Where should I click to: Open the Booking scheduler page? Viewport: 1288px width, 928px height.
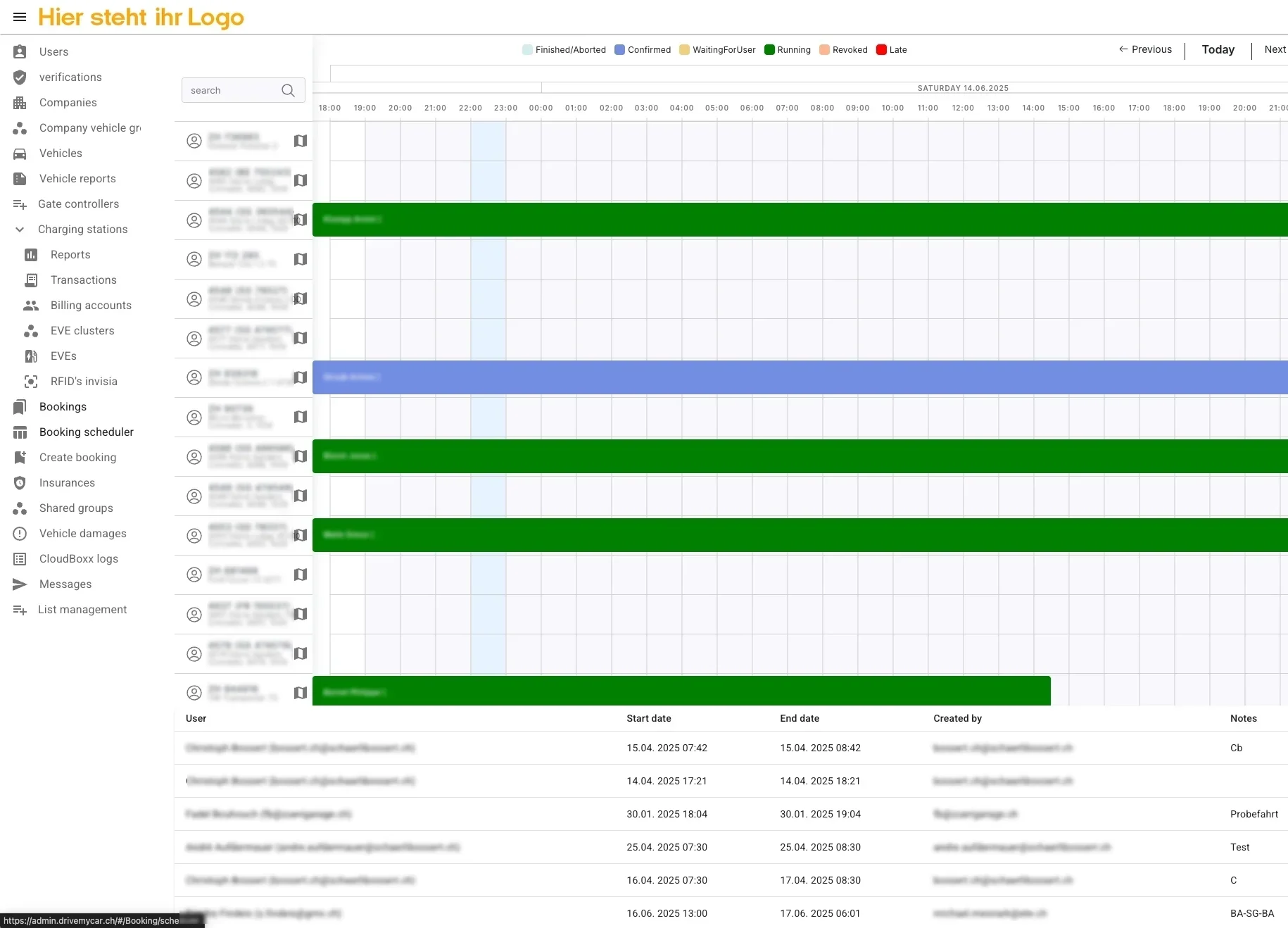86,432
